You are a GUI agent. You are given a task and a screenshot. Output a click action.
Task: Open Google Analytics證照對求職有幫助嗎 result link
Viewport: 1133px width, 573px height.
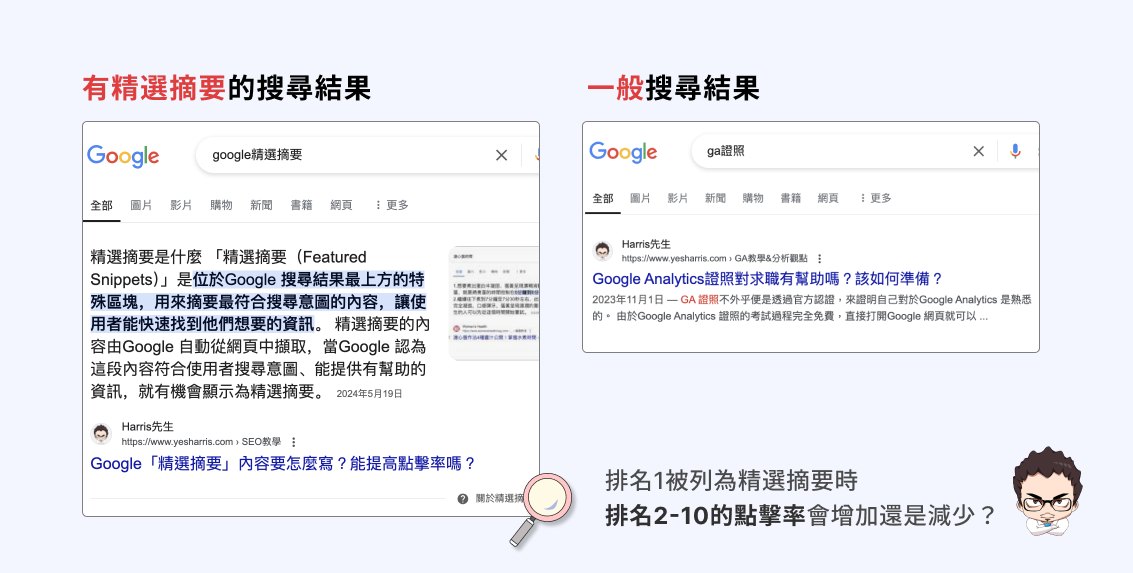tap(767, 279)
